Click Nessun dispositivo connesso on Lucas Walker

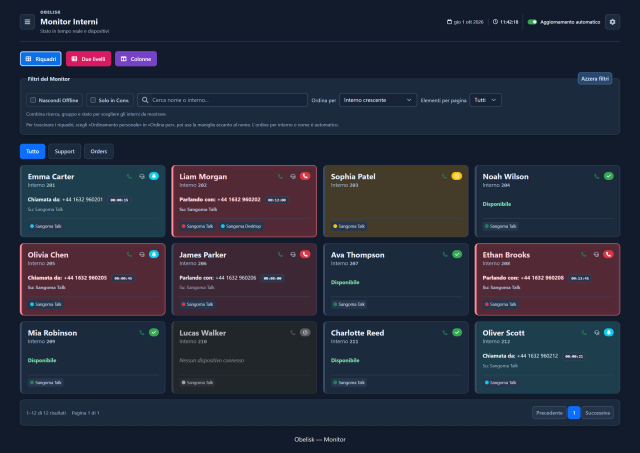211,360
